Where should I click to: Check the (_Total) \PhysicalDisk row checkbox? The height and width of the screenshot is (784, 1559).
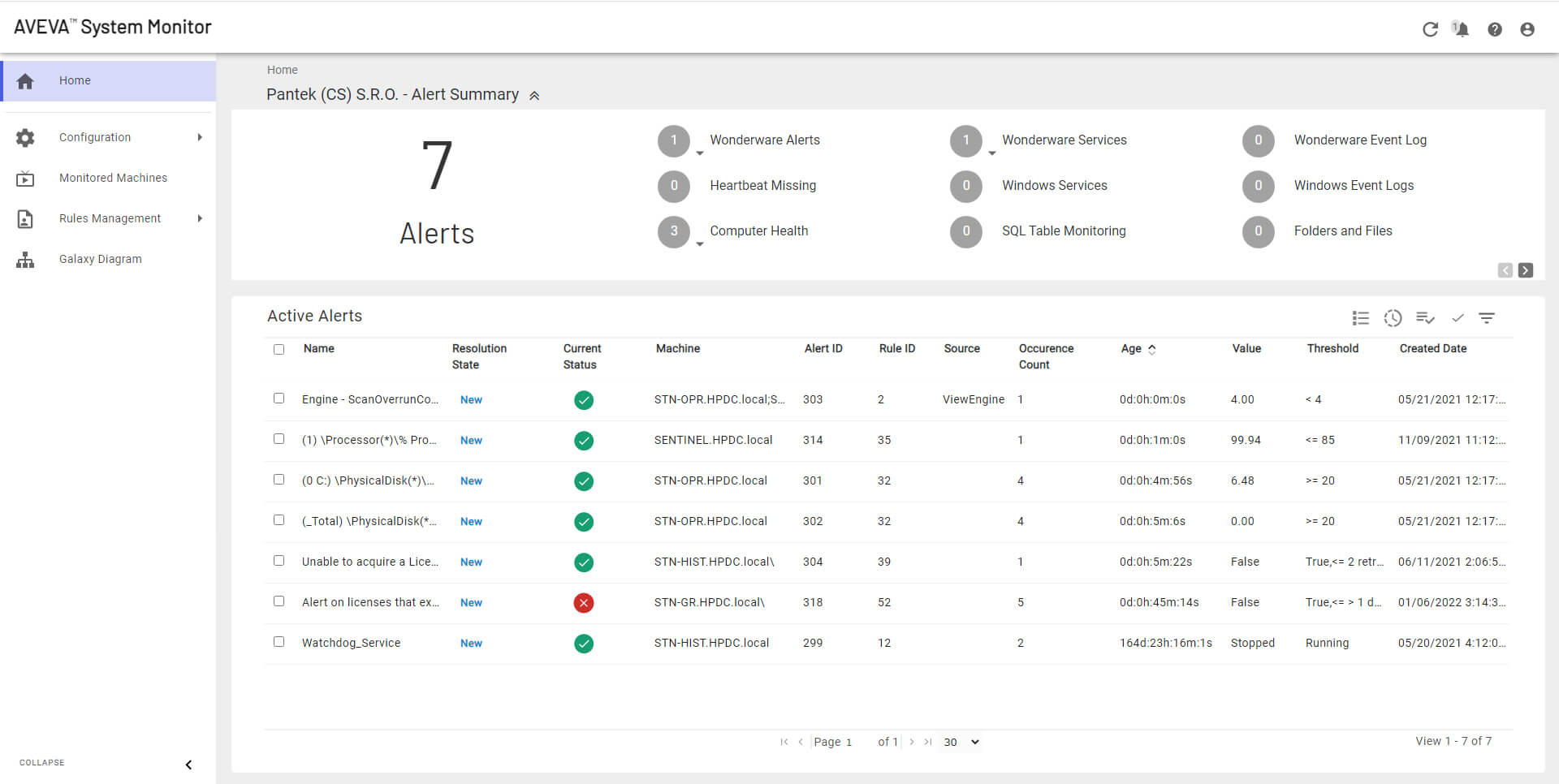[279, 520]
